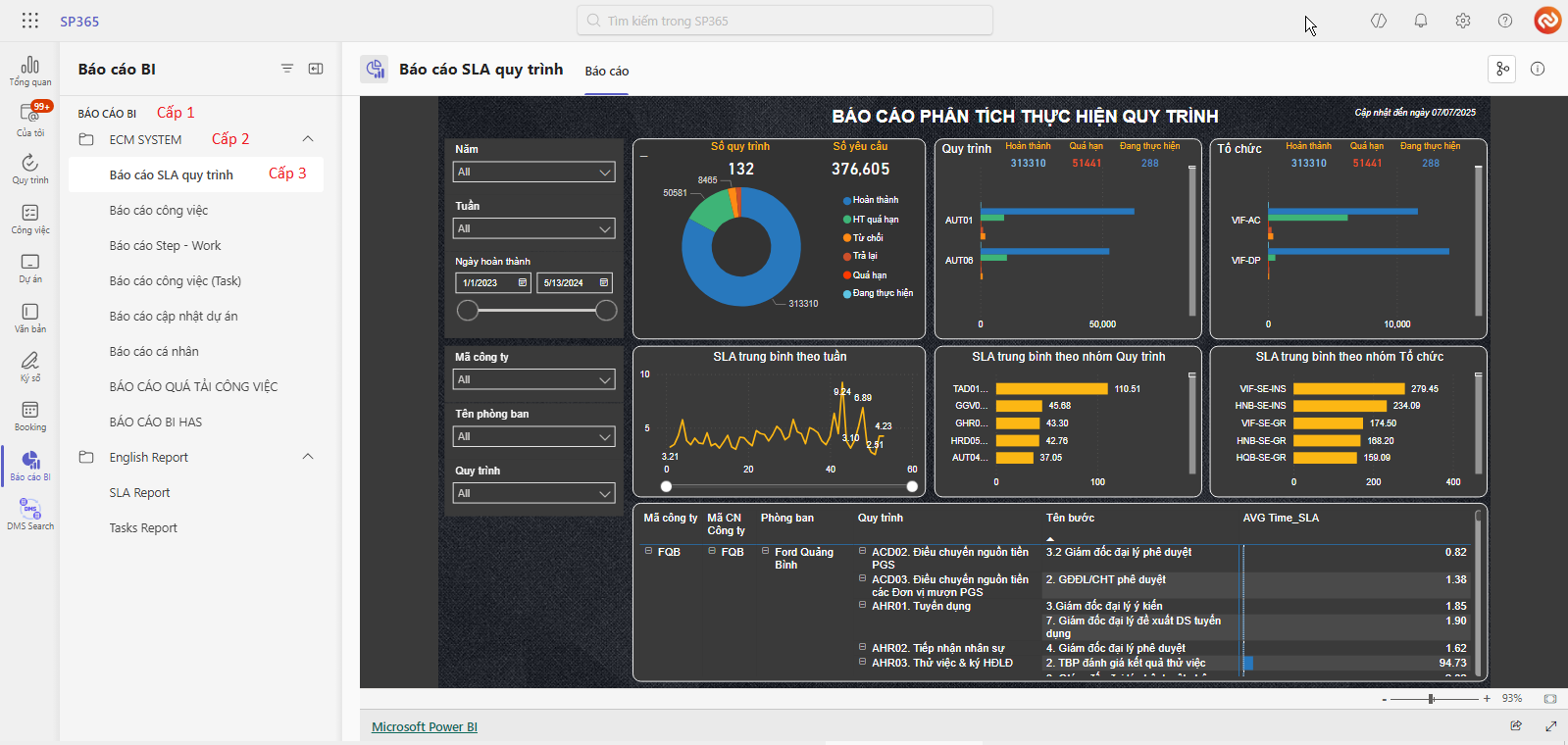1568x745 pixels.
Task: Click the filter icon in Báo cáo BI panel
Action: (x=287, y=69)
